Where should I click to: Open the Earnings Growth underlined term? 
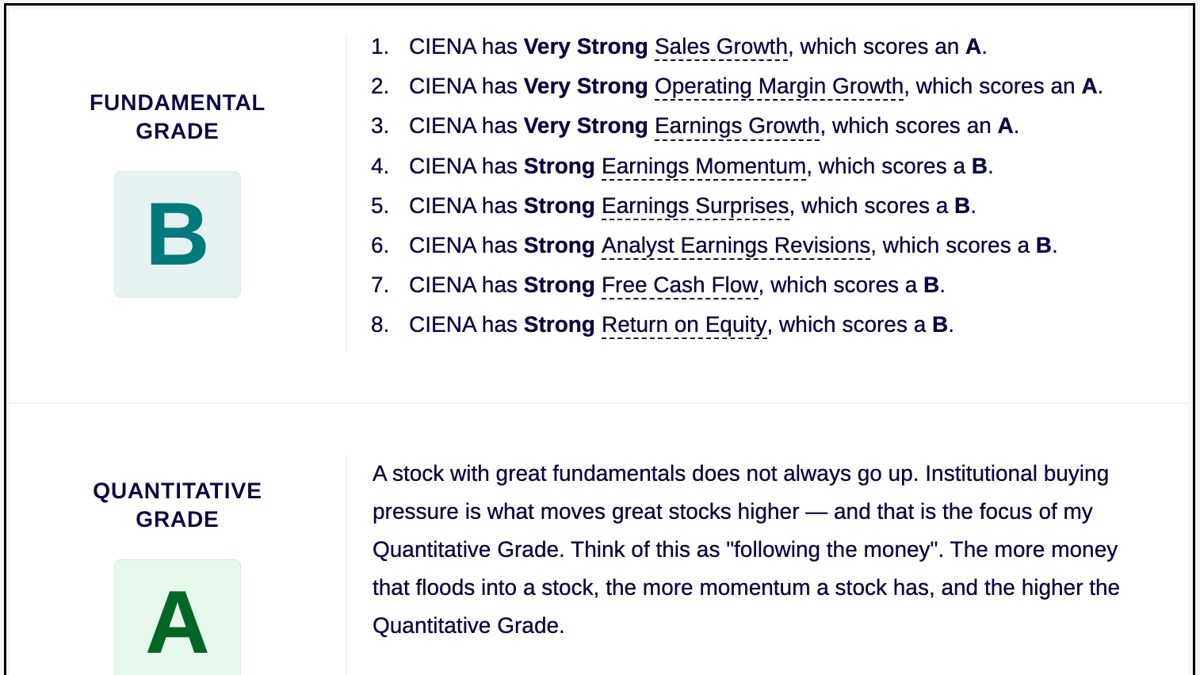coord(737,127)
